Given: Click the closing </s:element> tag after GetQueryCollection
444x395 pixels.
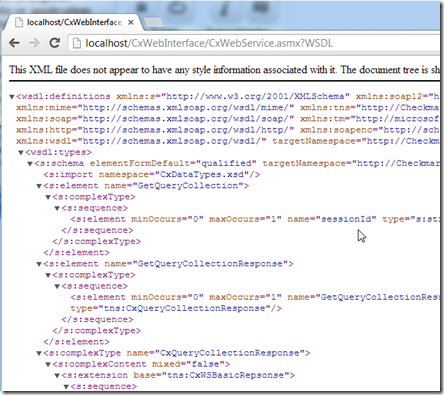Looking at the screenshot, I should (x=76, y=253).
